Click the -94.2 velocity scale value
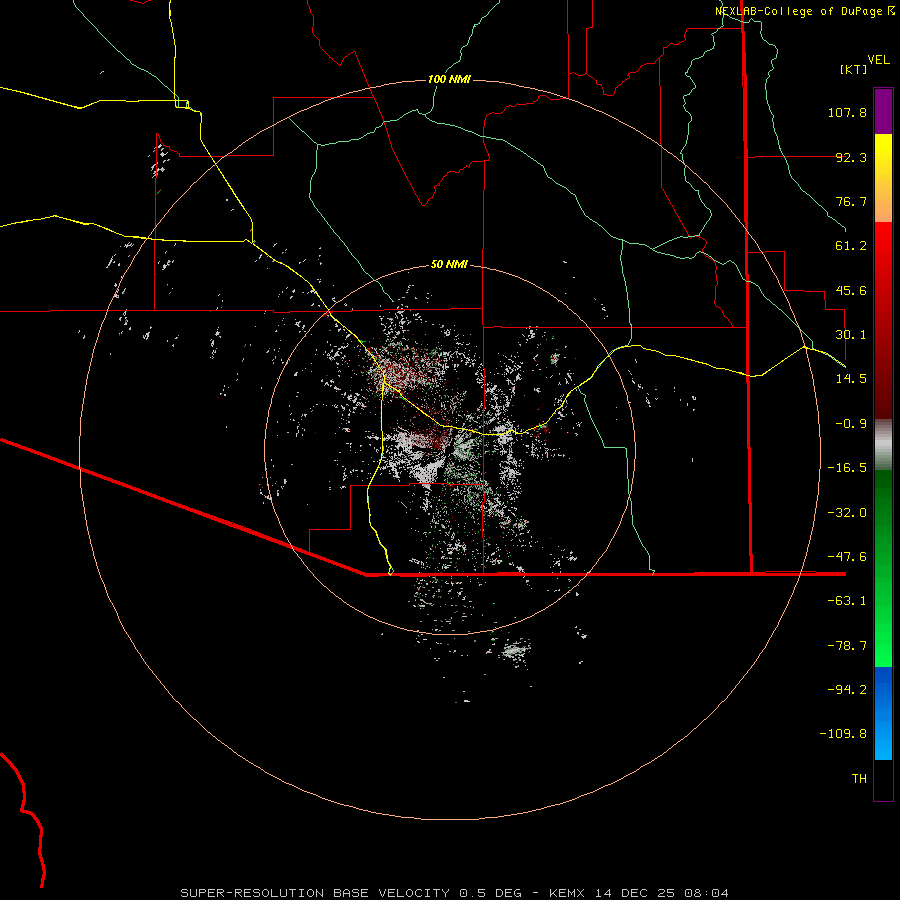 [x=847, y=690]
